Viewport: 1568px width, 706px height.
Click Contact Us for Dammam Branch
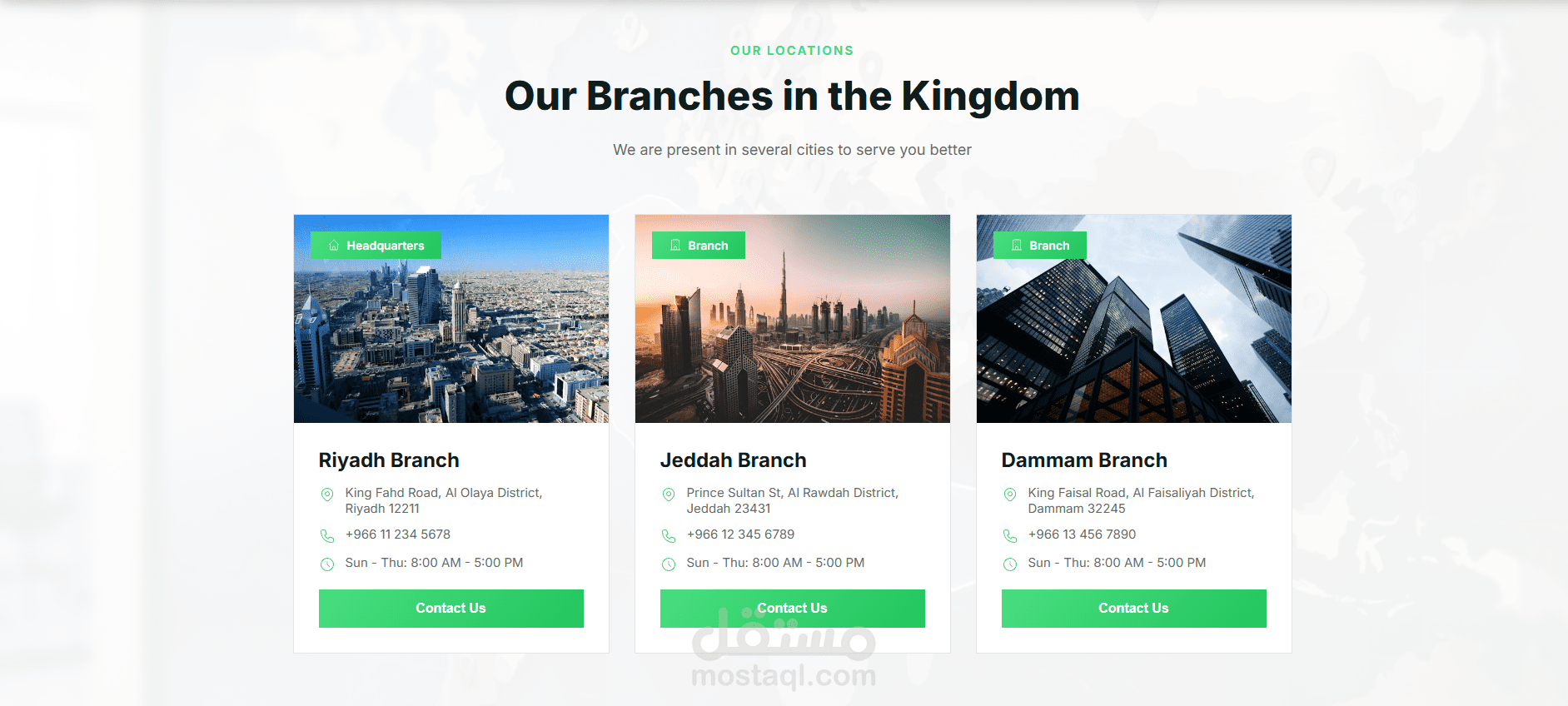pyautogui.click(x=1134, y=609)
